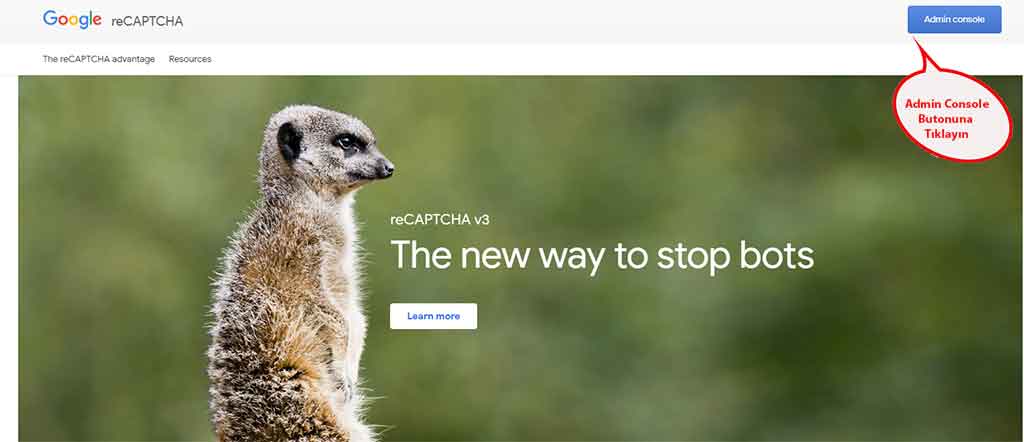Click the reCAPTCHA v3 subtitle text
Image resolution: width=1024 pixels, height=442 pixels.
[x=440, y=220]
